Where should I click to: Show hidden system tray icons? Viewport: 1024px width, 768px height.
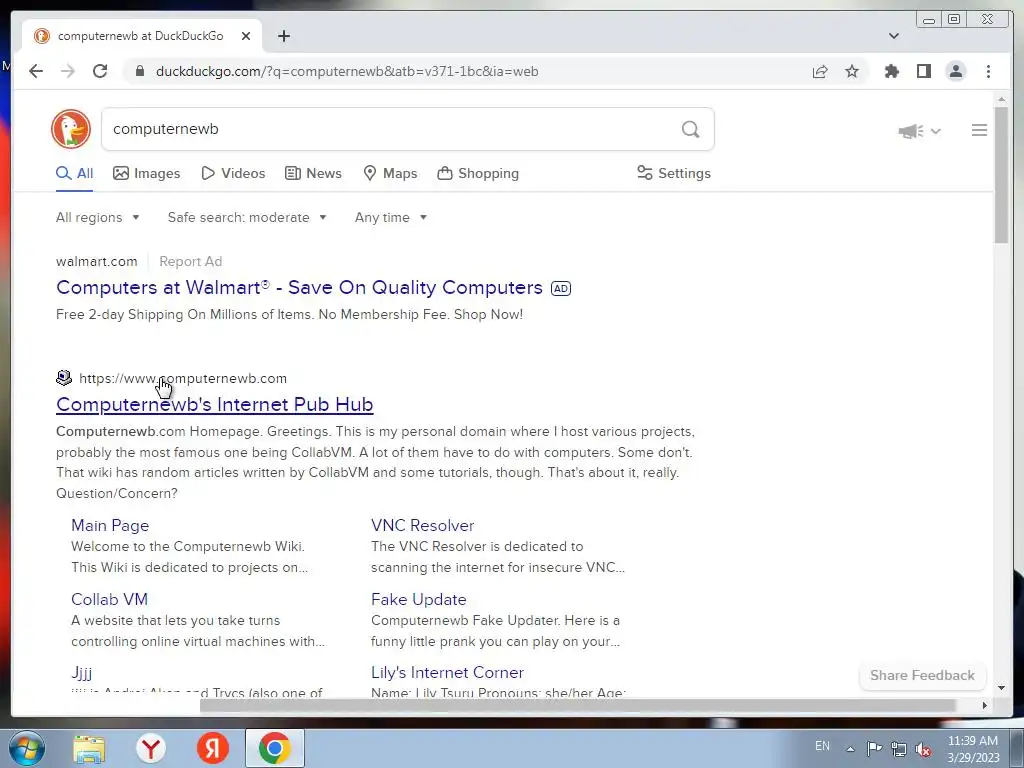point(850,749)
